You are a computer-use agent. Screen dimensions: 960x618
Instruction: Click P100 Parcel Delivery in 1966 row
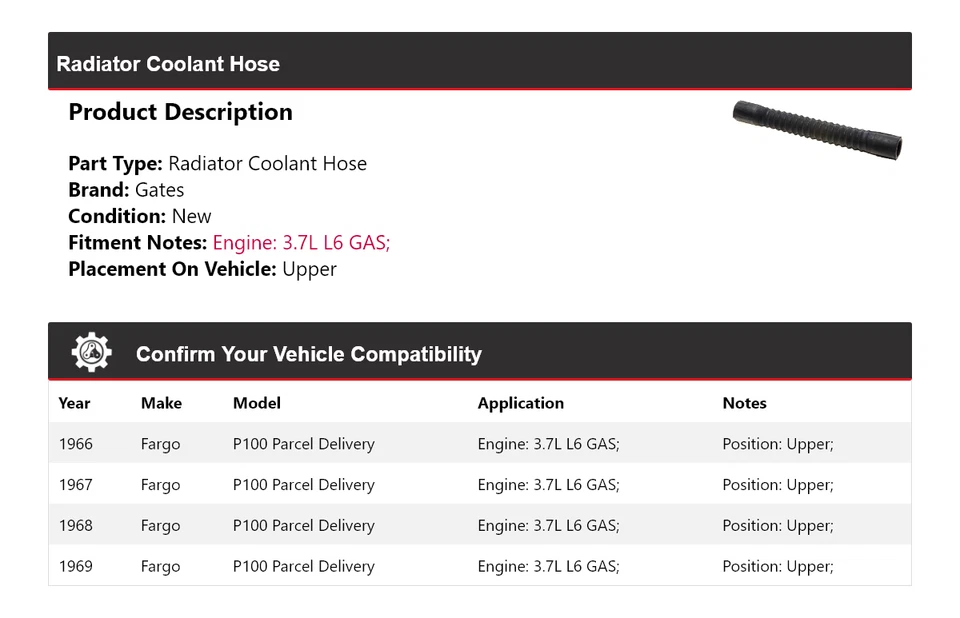coord(303,444)
